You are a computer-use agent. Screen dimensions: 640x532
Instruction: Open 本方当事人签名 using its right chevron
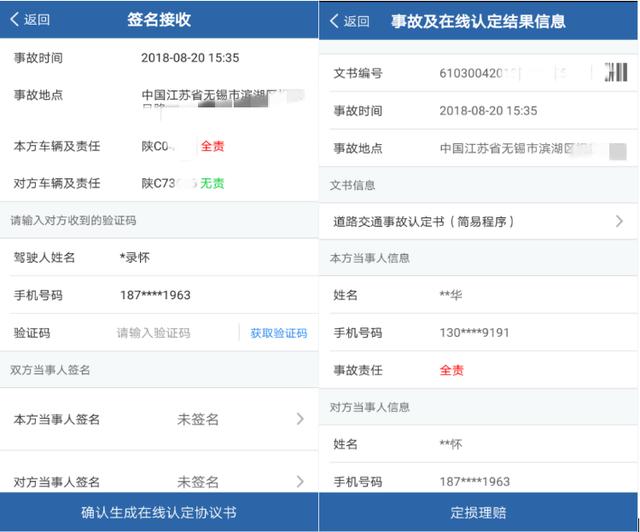click(x=300, y=419)
